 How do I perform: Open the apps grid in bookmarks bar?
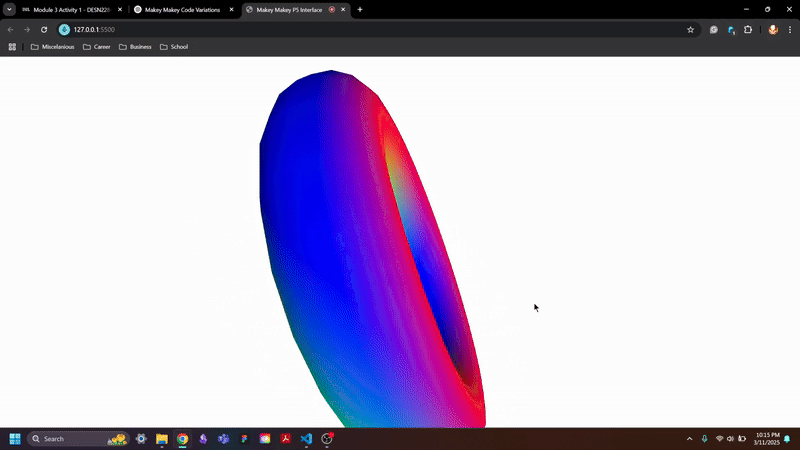pyautogui.click(x=12, y=47)
